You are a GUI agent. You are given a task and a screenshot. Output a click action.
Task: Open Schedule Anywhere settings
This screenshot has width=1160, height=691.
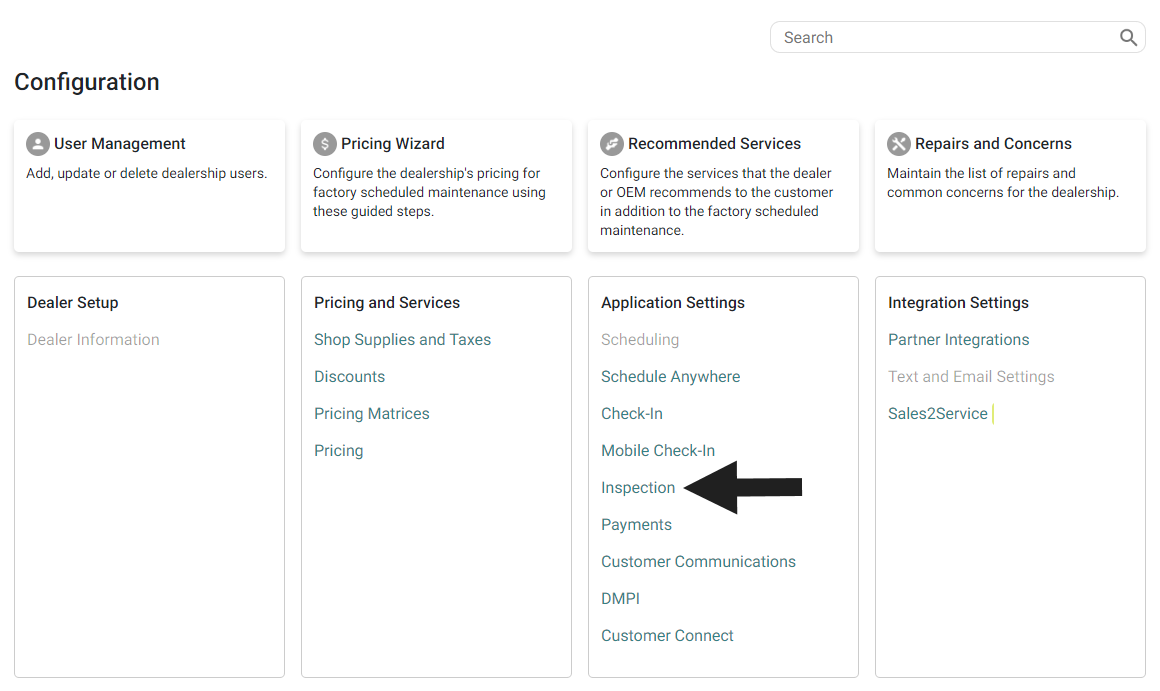tap(670, 376)
